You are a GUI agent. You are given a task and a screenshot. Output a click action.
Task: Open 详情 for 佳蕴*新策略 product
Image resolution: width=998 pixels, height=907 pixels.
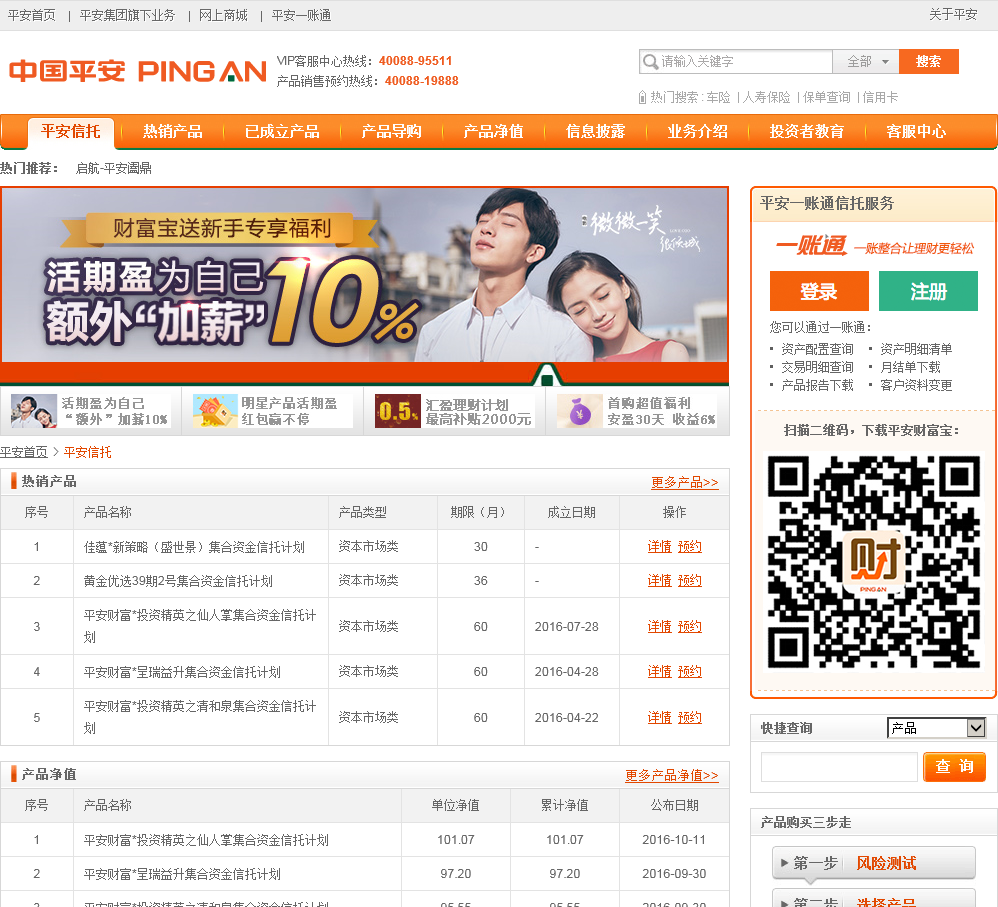pos(659,547)
